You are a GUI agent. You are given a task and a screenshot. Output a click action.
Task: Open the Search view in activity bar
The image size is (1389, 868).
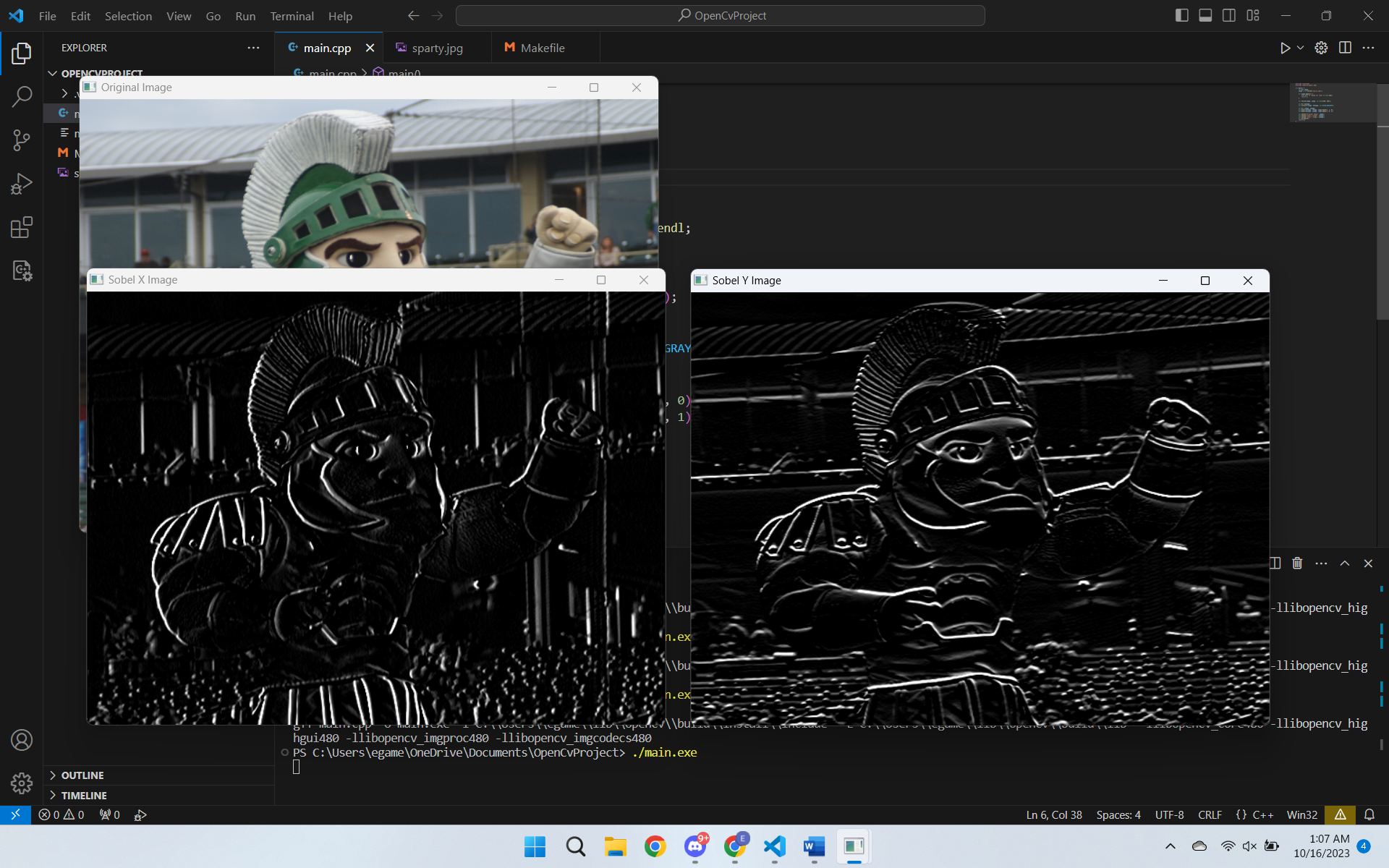pos(22,96)
